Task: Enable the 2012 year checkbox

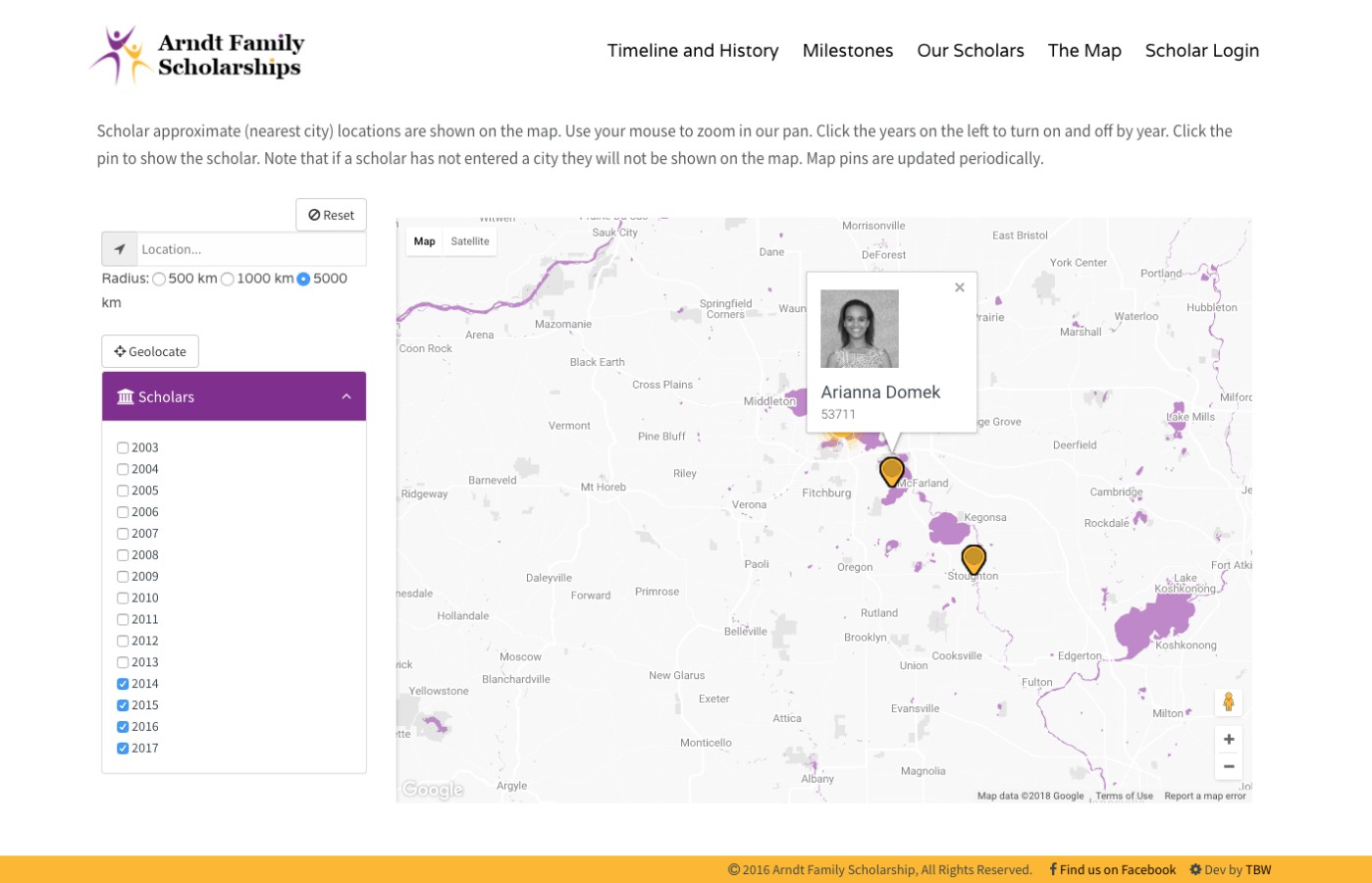Action: pyautogui.click(x=123, y=641)
